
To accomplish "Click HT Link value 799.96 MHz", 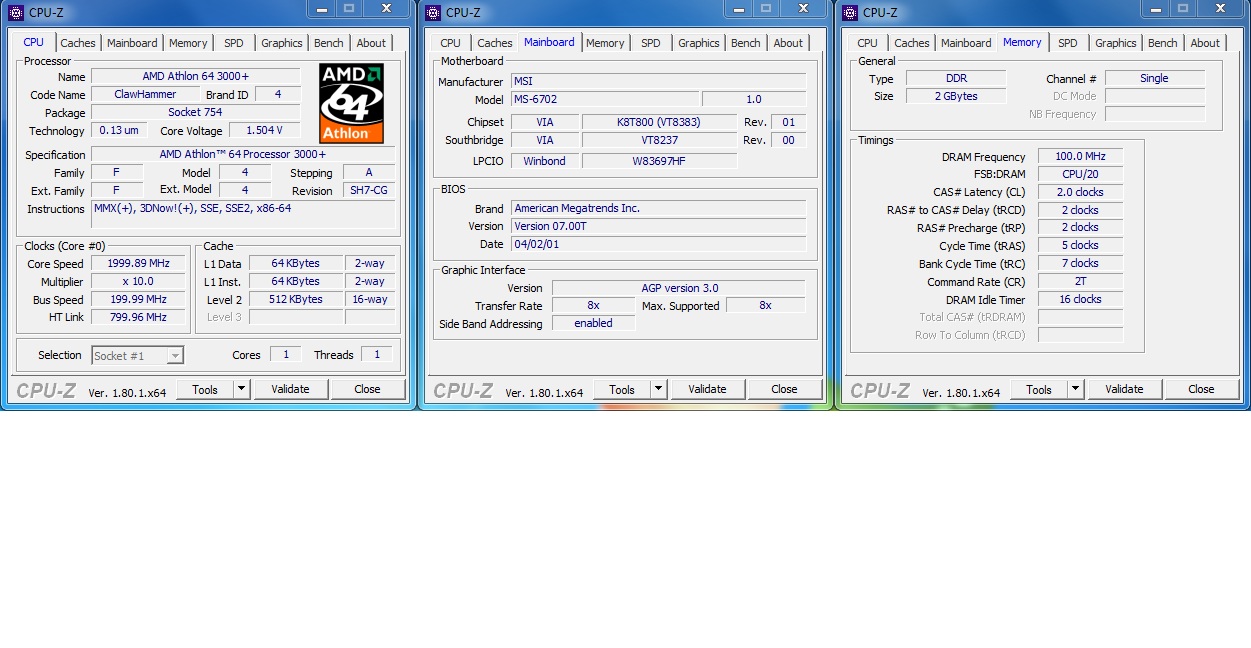I will (x=139, y=317).
